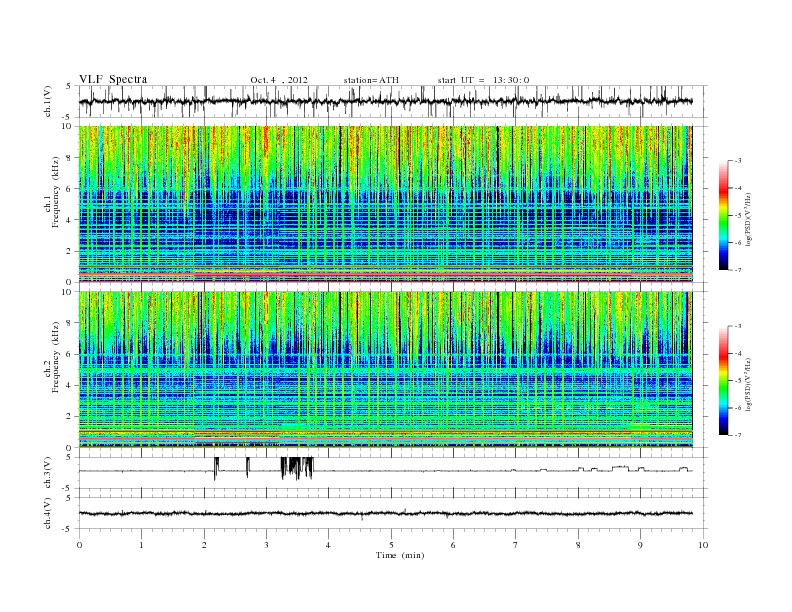Screen dimensions: 792x612
Task: Click the bottom time-axis tick label "6"
Action: (x=453, y=545)
